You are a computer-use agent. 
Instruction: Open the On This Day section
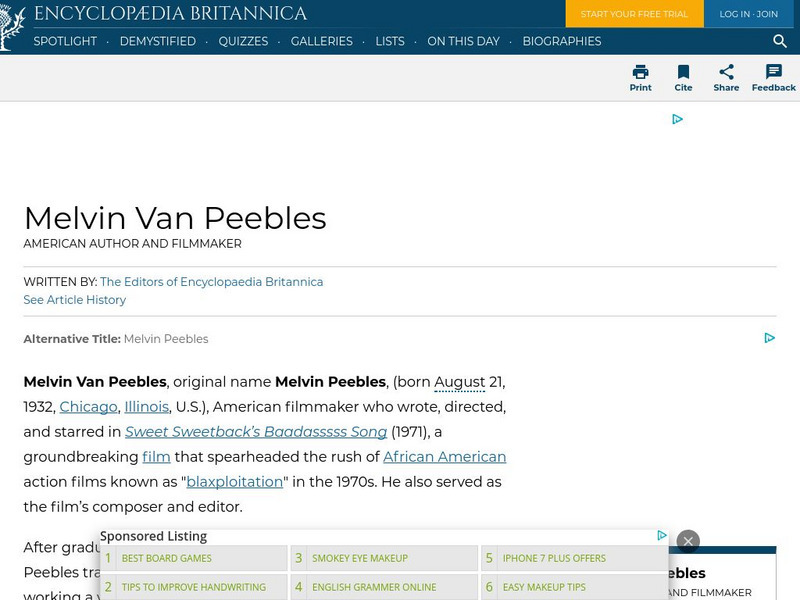pyautogui.click(x=463, y=43)
